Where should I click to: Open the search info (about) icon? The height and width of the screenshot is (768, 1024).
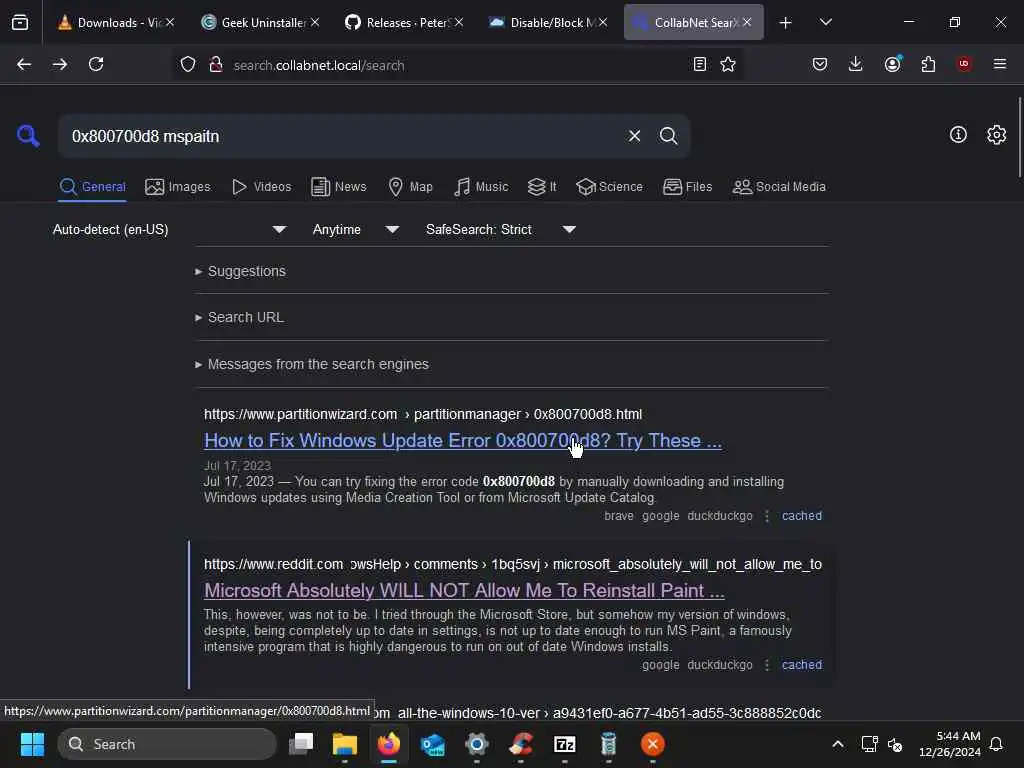958,135
